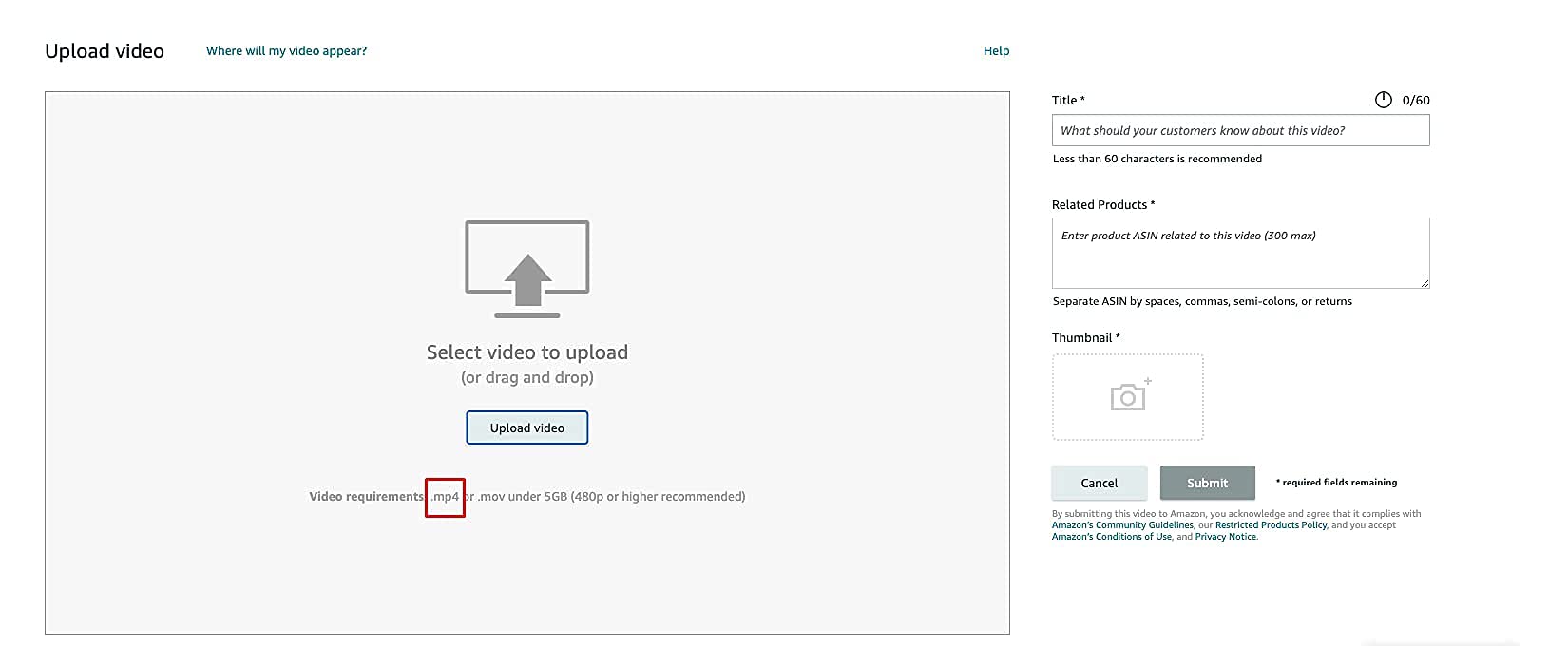This screenshot has height=646, width=1568.
Task: Click the 'Select video to upload' text
Action: (527, 352)
